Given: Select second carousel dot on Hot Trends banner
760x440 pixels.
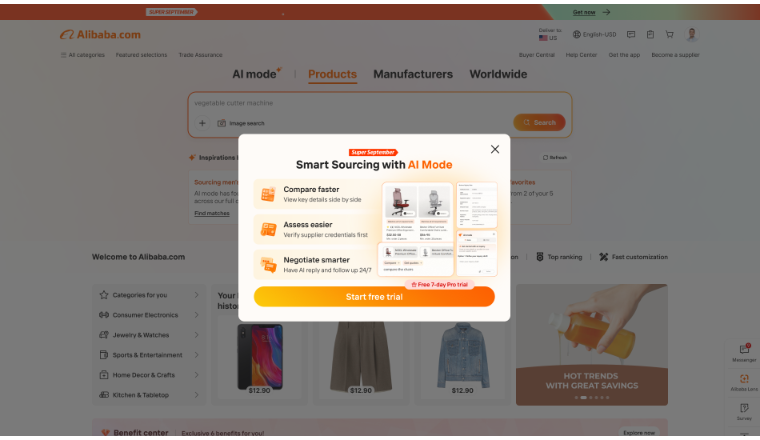Looking at the screenshot, I should pos(584,397).
